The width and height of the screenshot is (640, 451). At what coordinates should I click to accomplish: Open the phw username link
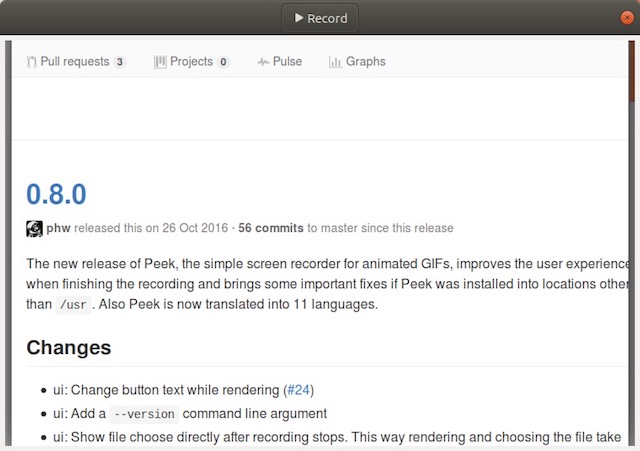(58, 228)
